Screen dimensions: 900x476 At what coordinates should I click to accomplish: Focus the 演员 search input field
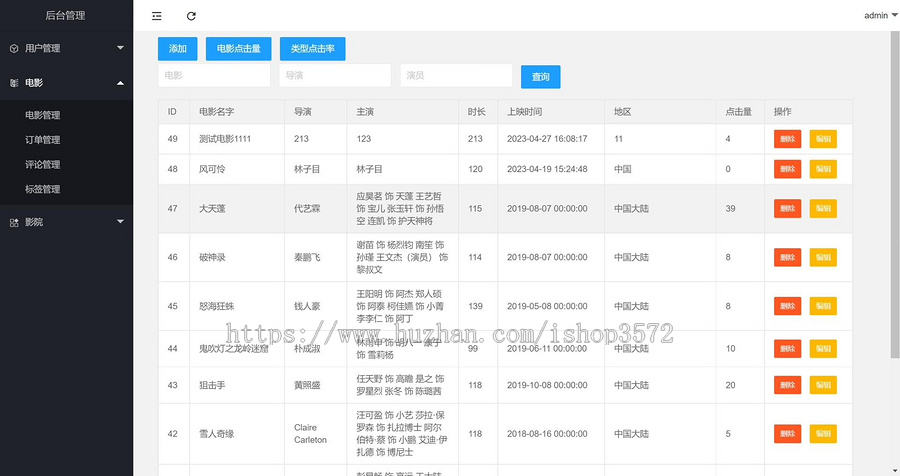[x=456, y=75]
